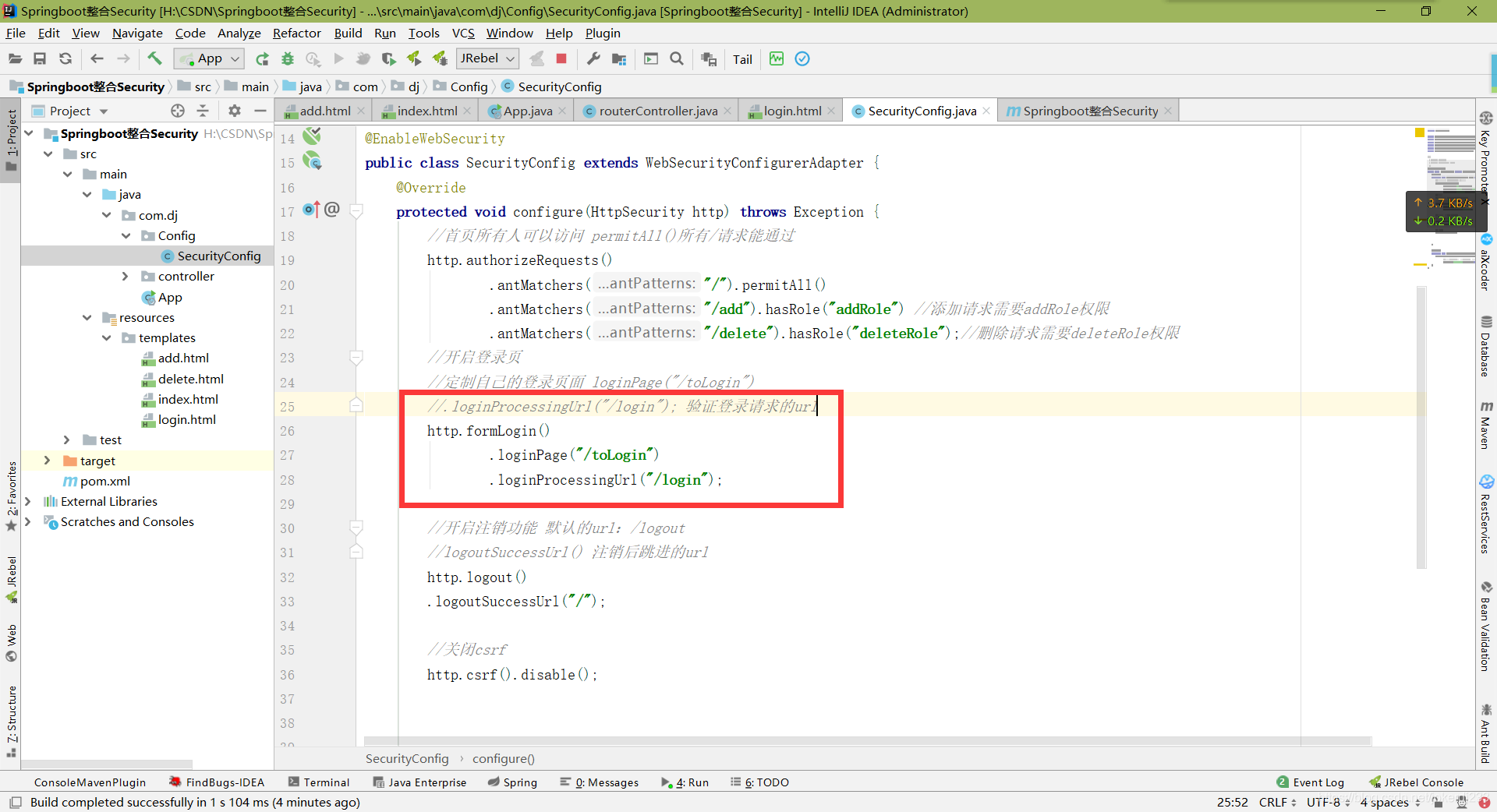Close the SecurityConfig.java tab
This screenshot has height=812, width=1497.
click(x=986, y=111)
